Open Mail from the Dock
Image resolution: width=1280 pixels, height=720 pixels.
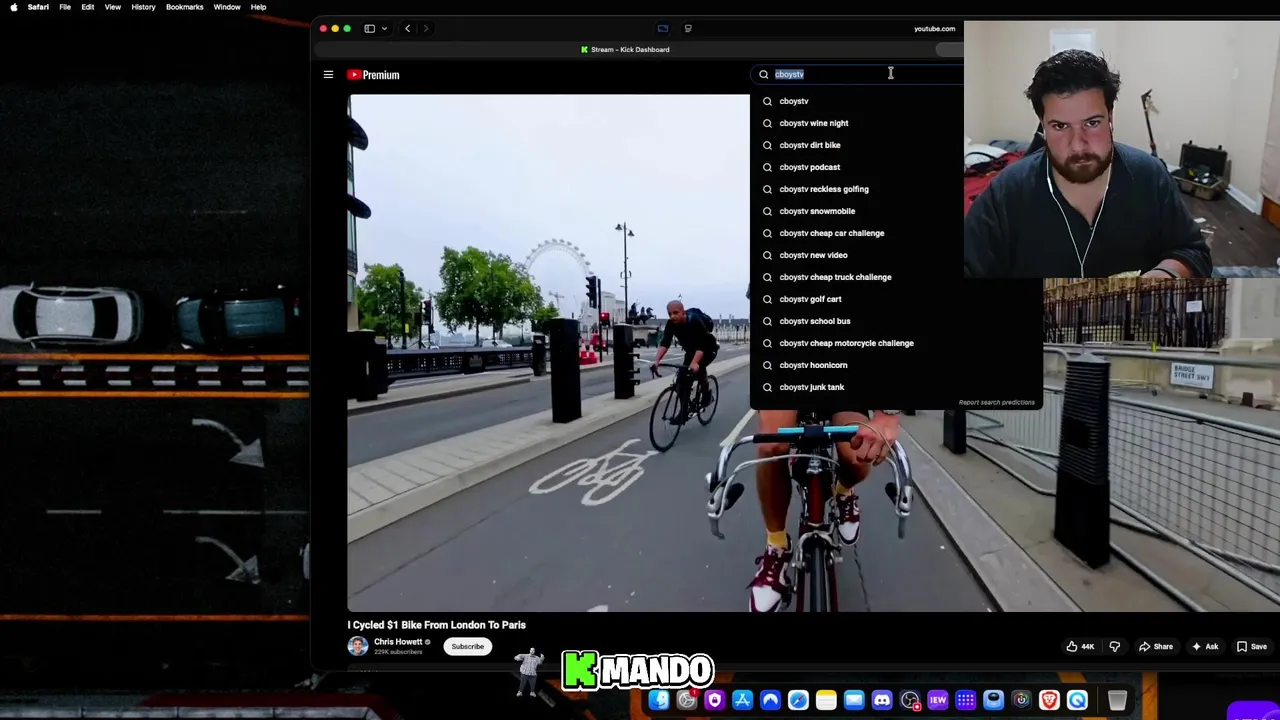tap(854, 701)
